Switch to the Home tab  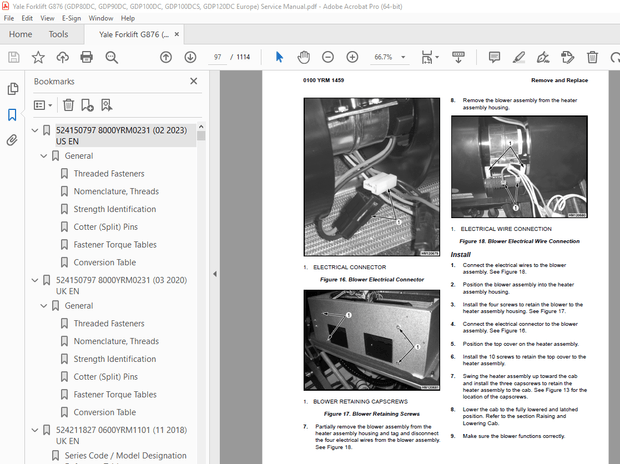tap(21, 34)
